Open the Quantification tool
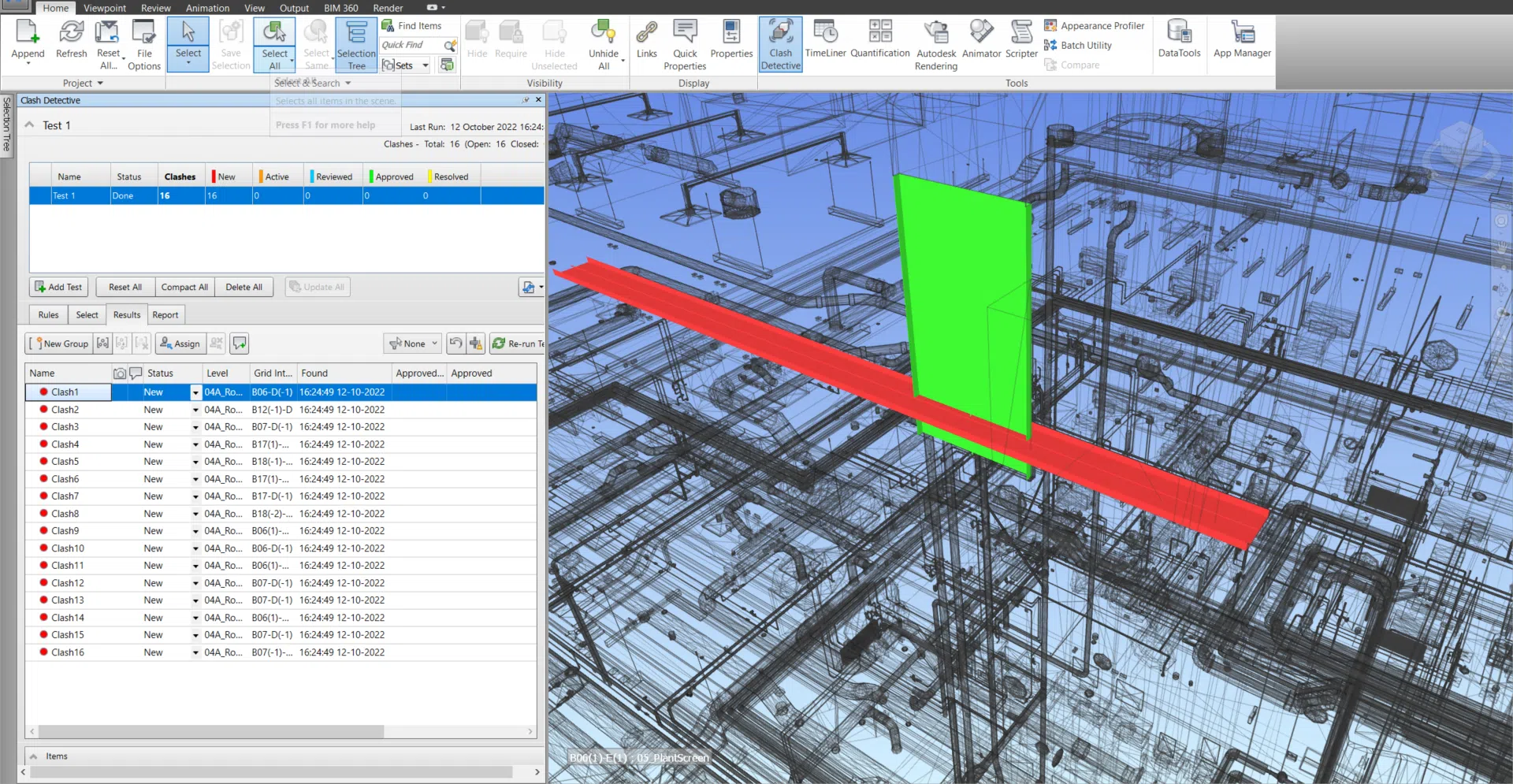The height and width of the screenshot is (784, 1513). (879, 39)
